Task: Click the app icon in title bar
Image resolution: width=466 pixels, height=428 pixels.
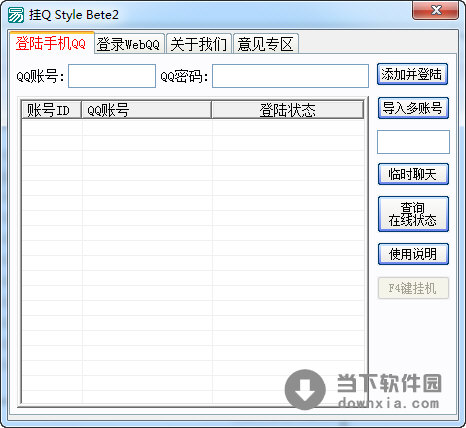Action: (16, 15)
